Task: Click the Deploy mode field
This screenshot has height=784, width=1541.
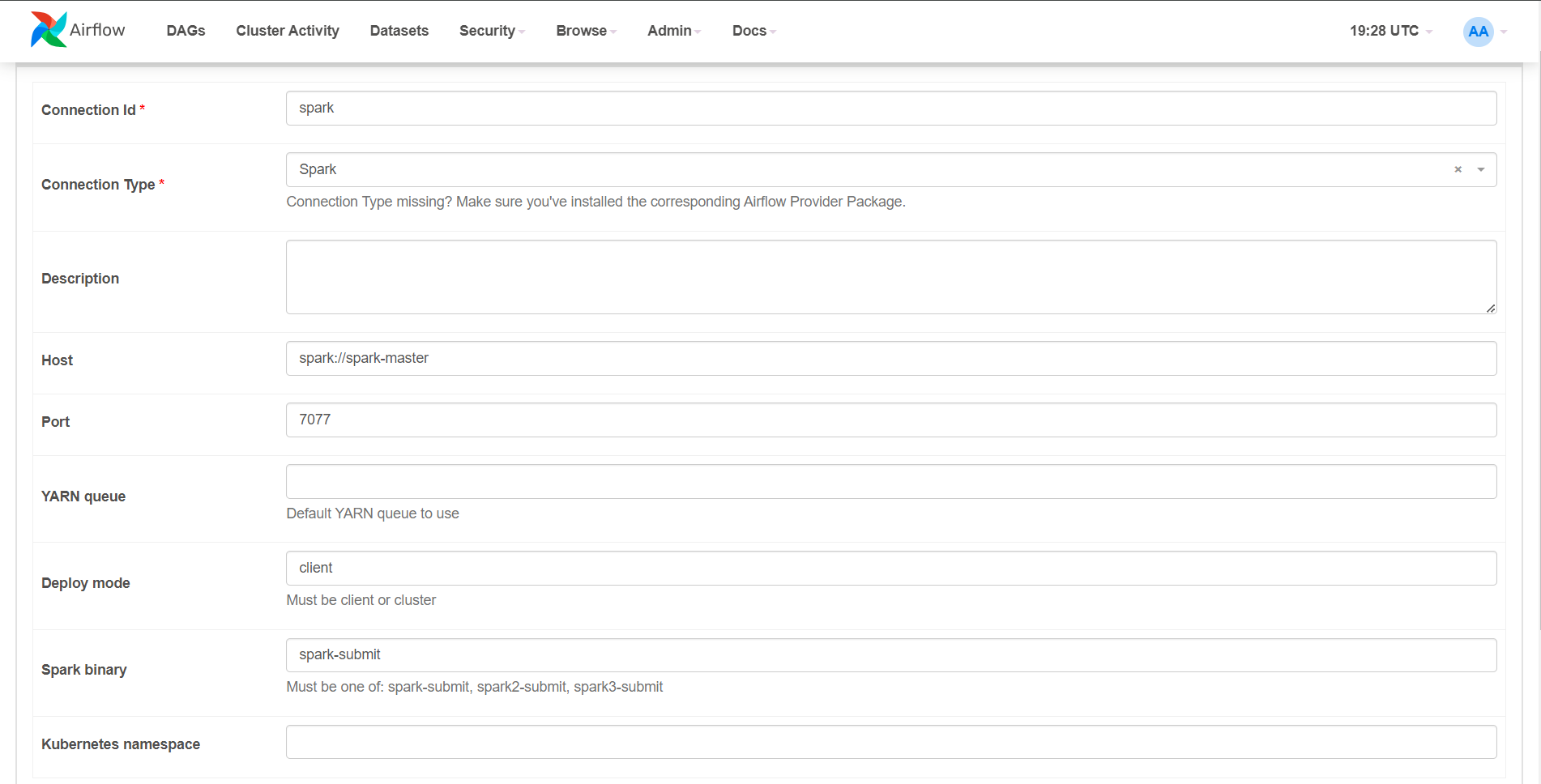Action: (891, 568)
